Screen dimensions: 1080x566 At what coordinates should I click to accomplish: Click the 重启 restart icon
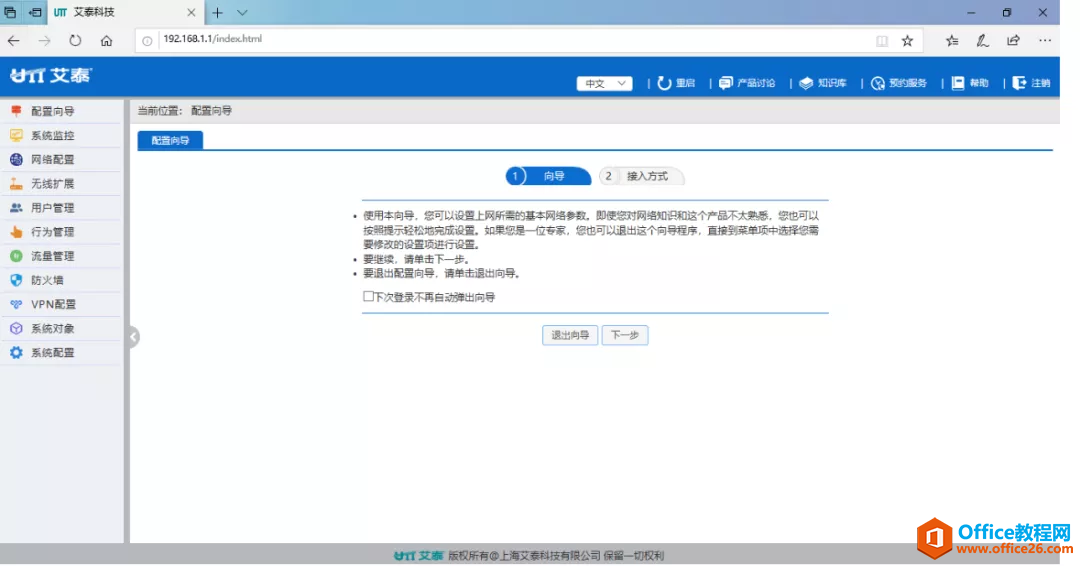tap(664, 83)
